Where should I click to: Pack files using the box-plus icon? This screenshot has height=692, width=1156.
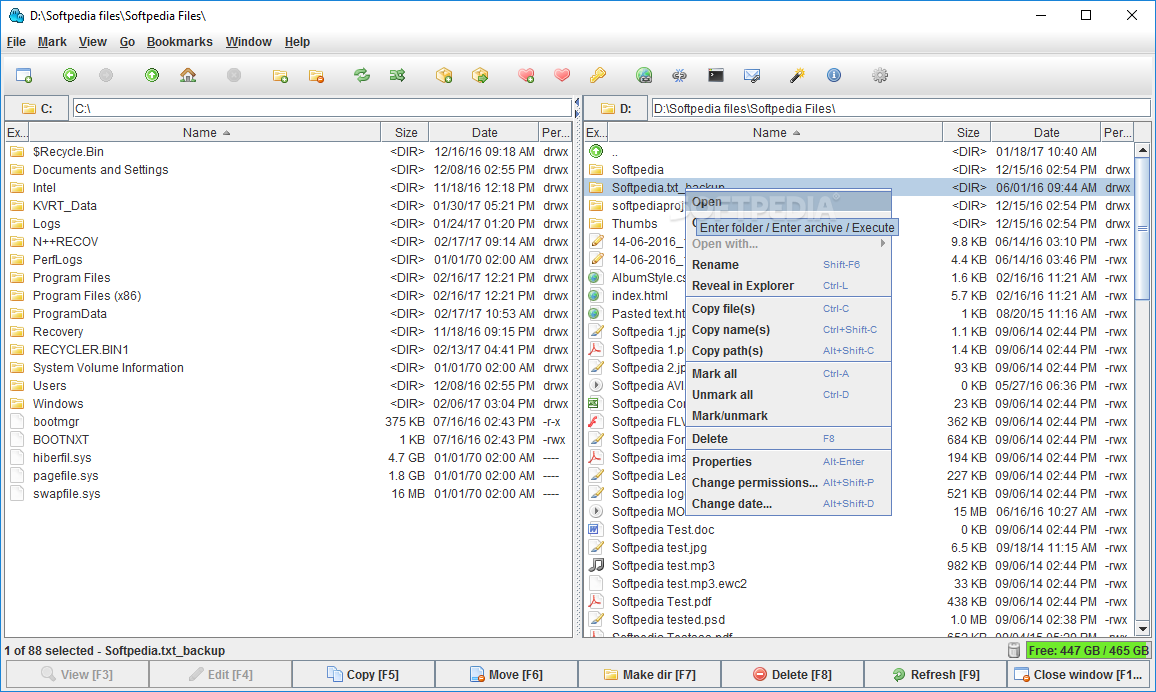tap(444, 75)
